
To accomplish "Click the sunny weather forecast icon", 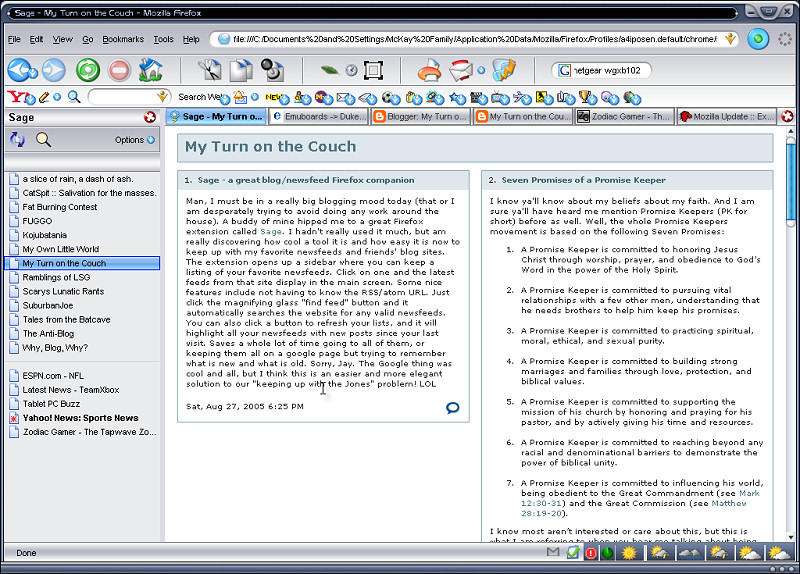I will pyautogui.click(x=629, y=553).
